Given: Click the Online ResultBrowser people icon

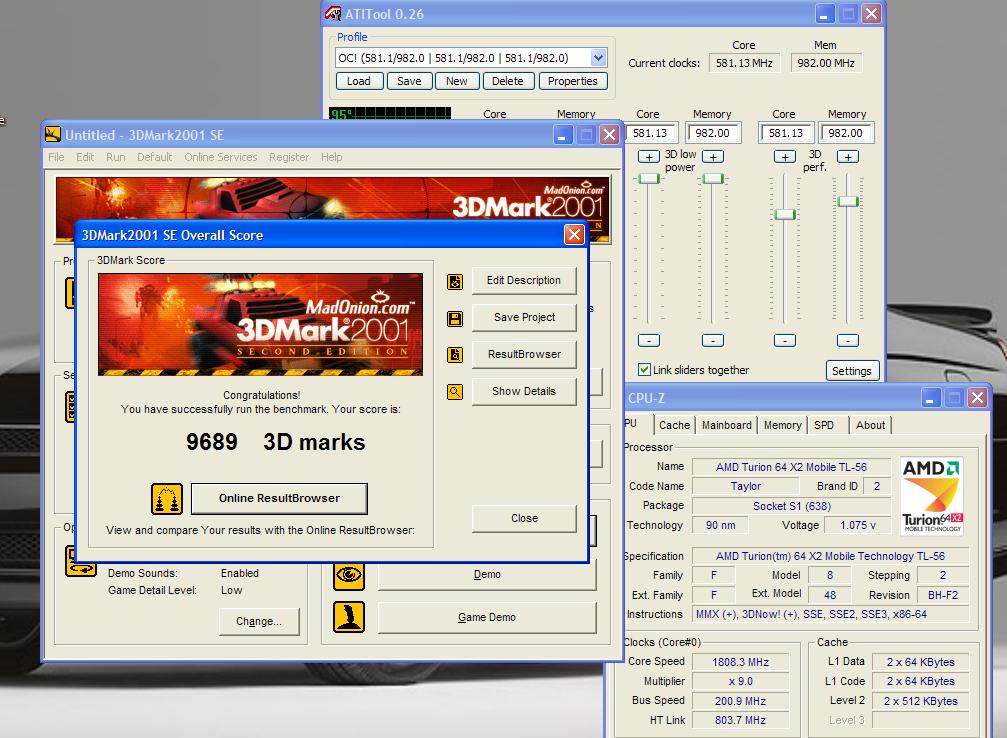Looking at the screenshot, I should pos(167,499).
